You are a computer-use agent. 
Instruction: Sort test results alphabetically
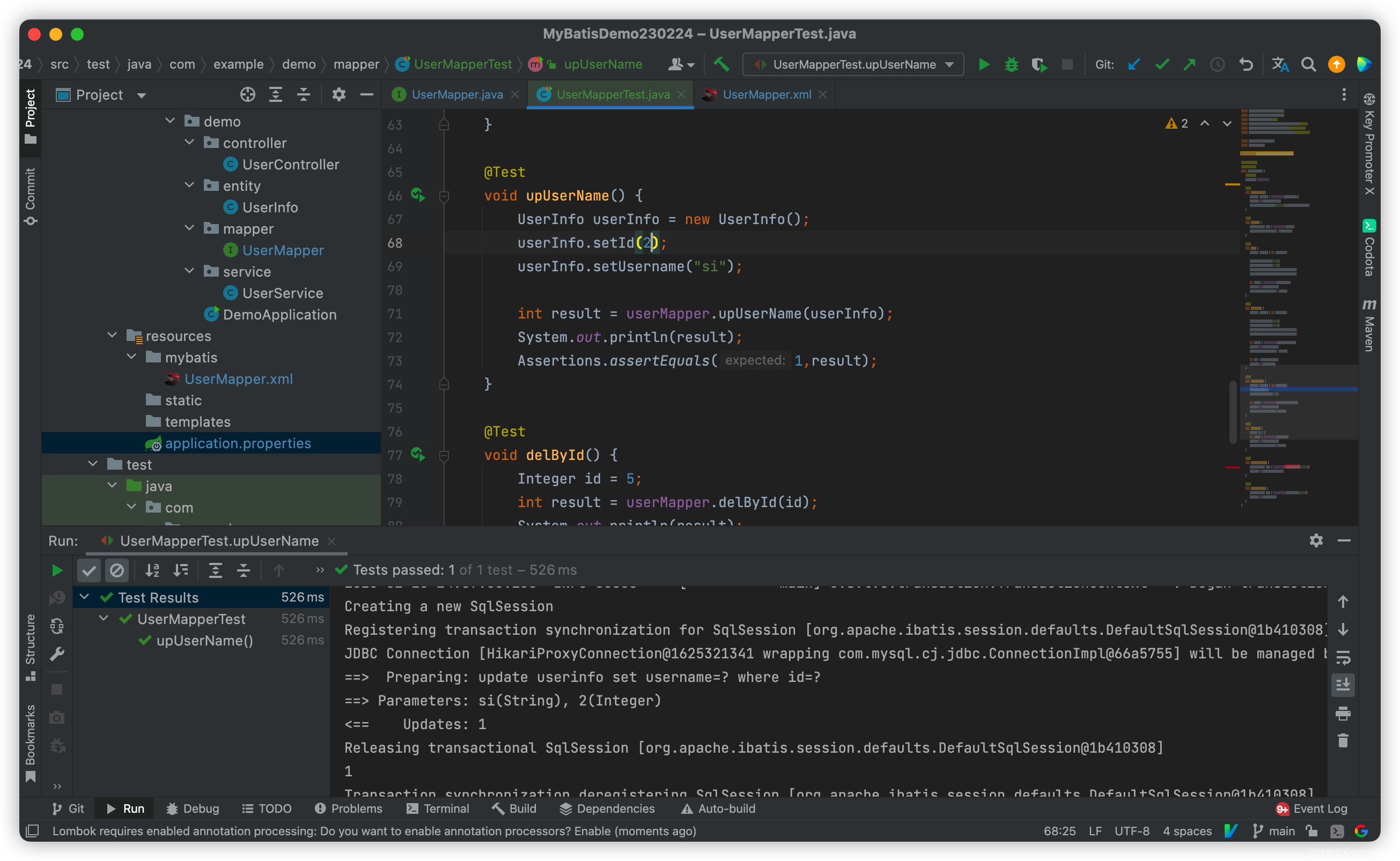pos(152,570)
